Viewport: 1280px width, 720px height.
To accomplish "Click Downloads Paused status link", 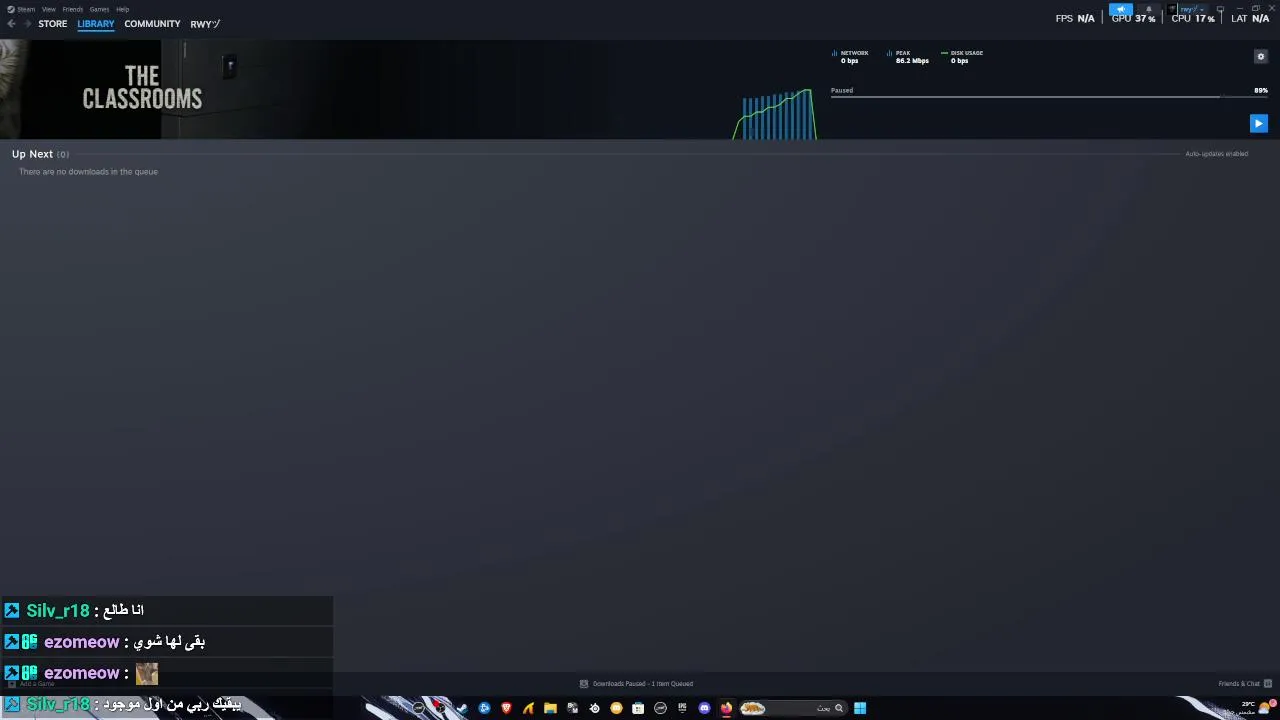I will point(636,684).
